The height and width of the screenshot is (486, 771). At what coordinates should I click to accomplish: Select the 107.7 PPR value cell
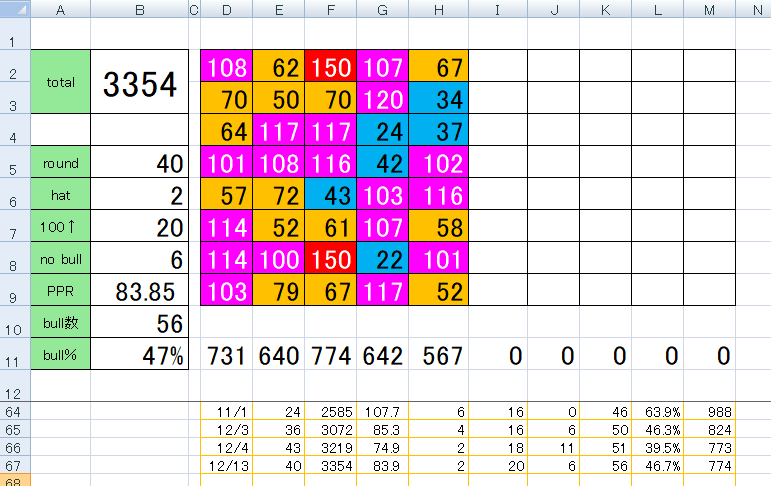point(383,411)
